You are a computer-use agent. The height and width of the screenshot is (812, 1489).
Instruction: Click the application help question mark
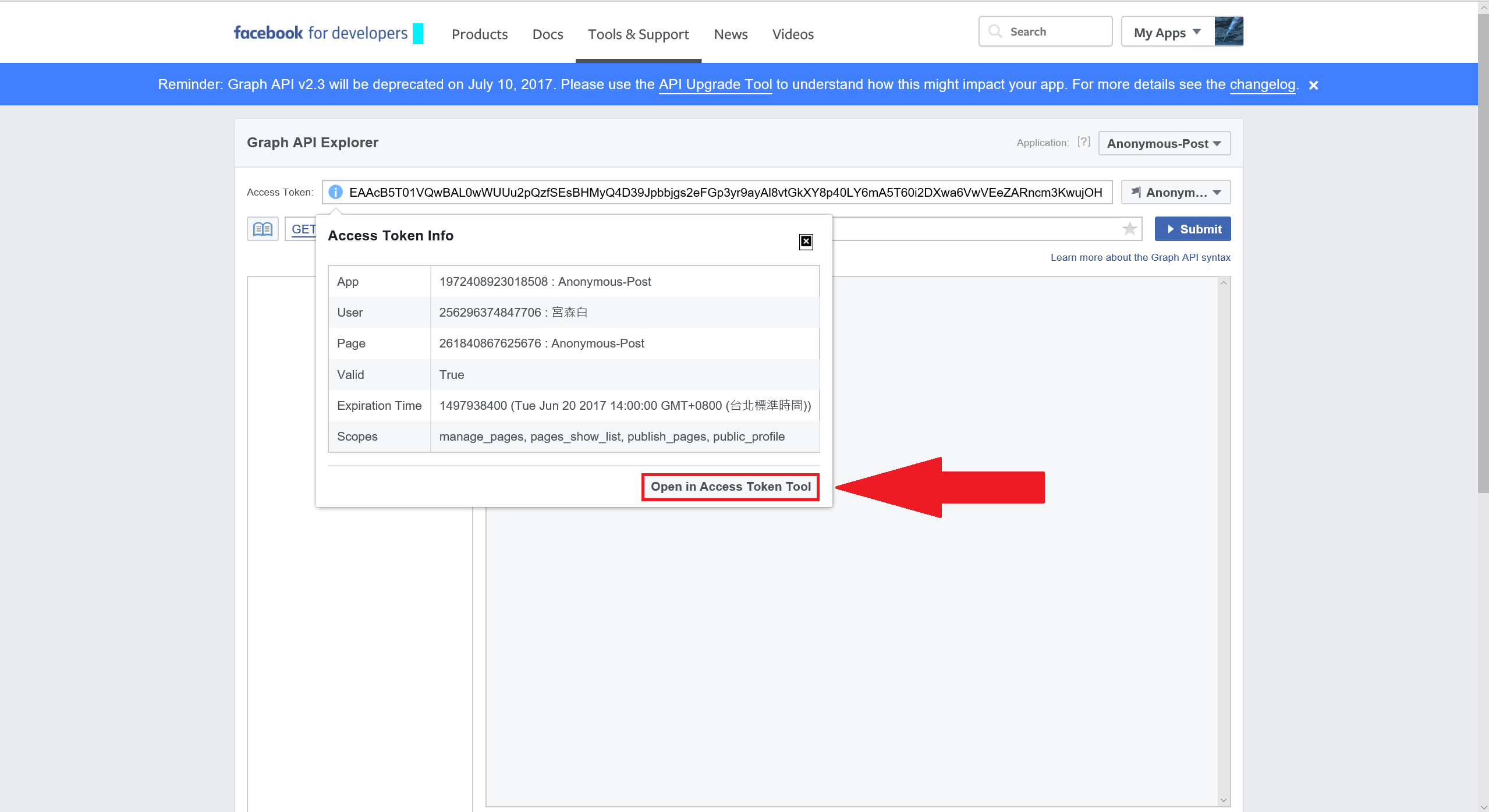(x=1083, y=142)
